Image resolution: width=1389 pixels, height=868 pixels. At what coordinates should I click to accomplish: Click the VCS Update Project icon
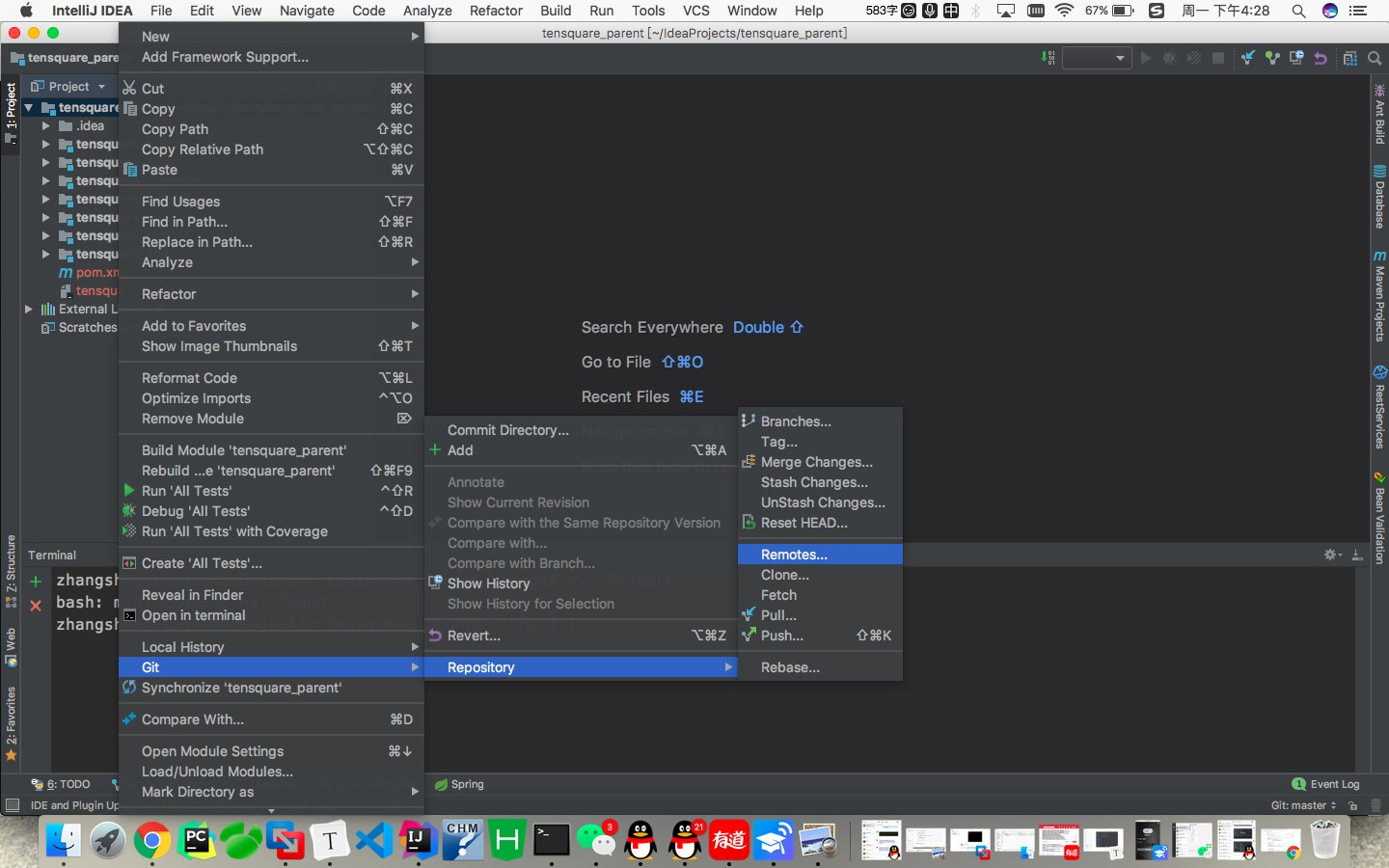click(x=1248, y=58)
